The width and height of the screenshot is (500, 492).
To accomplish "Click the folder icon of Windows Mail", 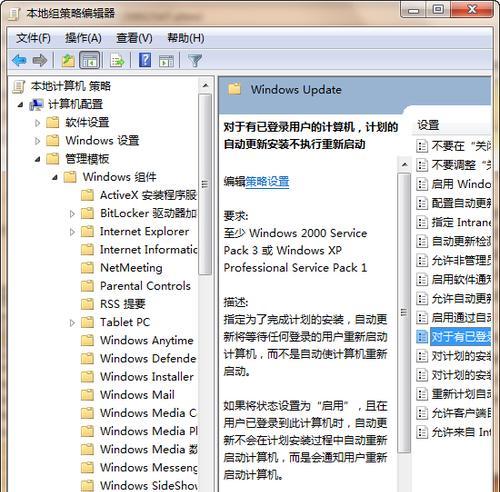I will pyautogui.click(x=87, y=395).
